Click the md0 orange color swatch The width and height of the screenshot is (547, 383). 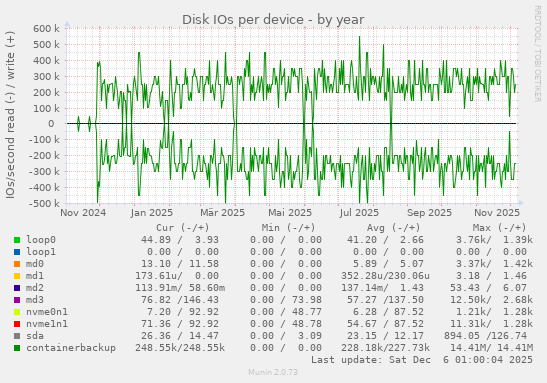[x=17, y=264]
